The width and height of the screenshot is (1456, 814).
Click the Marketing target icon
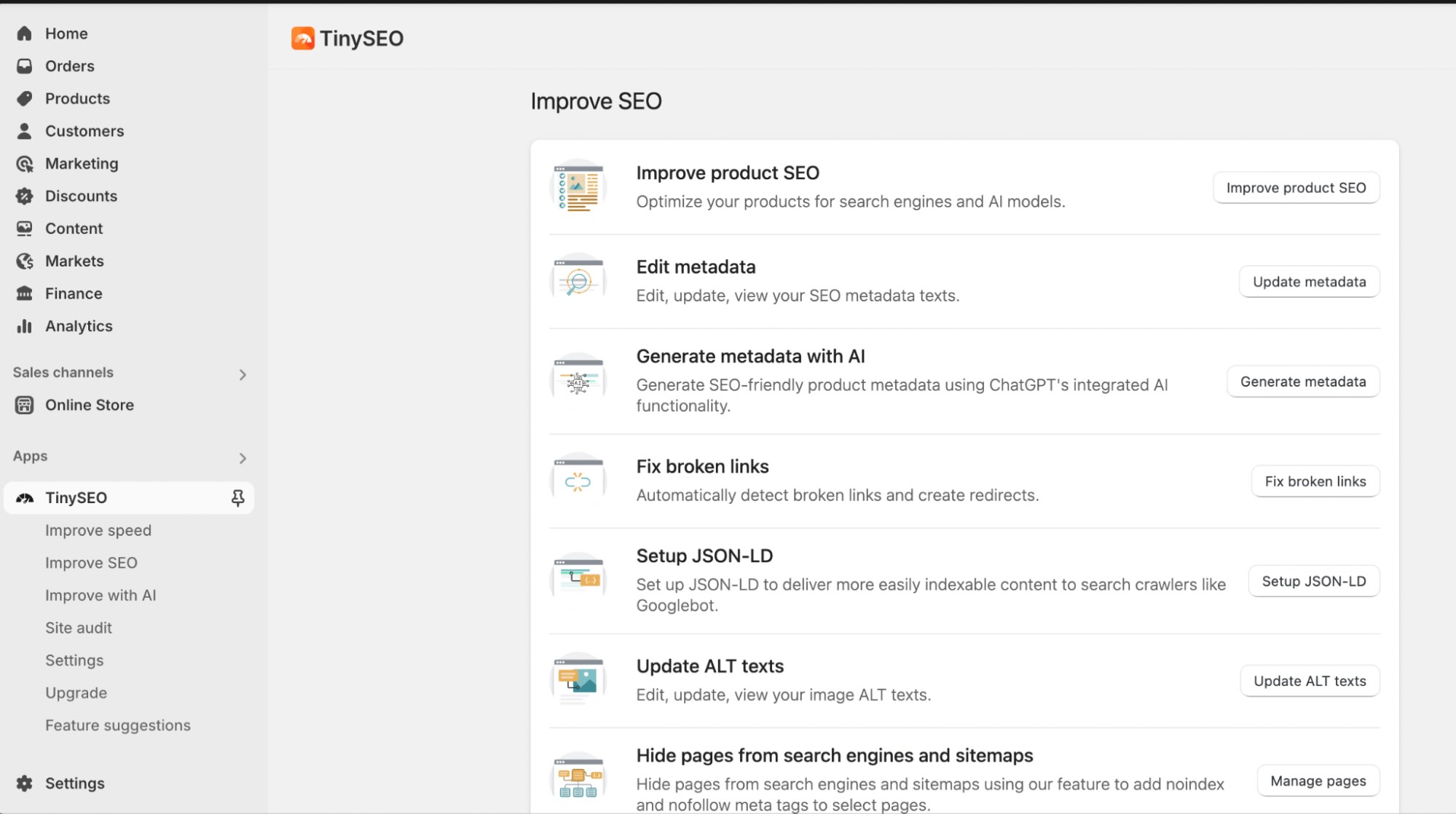(x=24, y=164)
